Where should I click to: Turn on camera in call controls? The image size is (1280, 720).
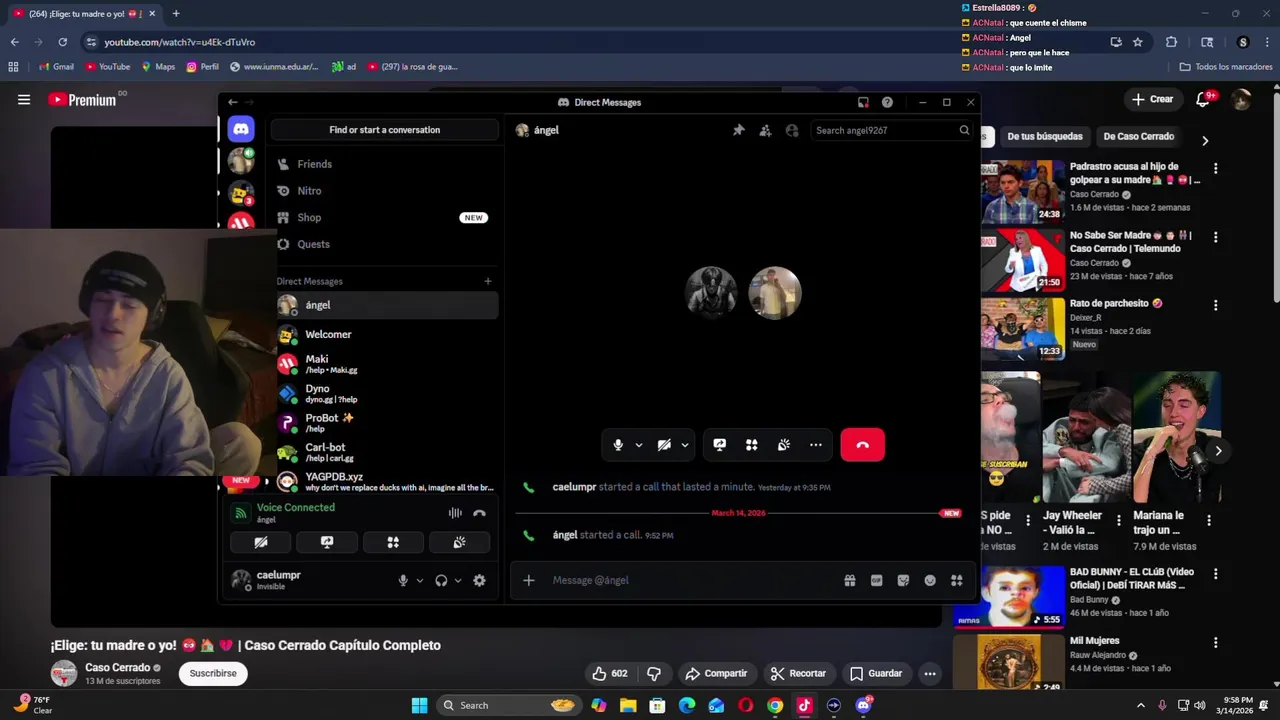(664, 445)
